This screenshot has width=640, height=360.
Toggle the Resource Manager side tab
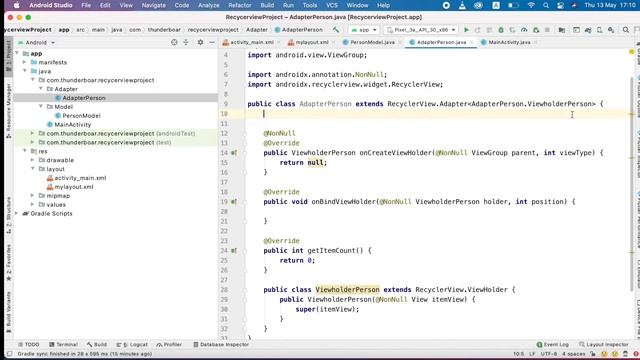[9, 110]
